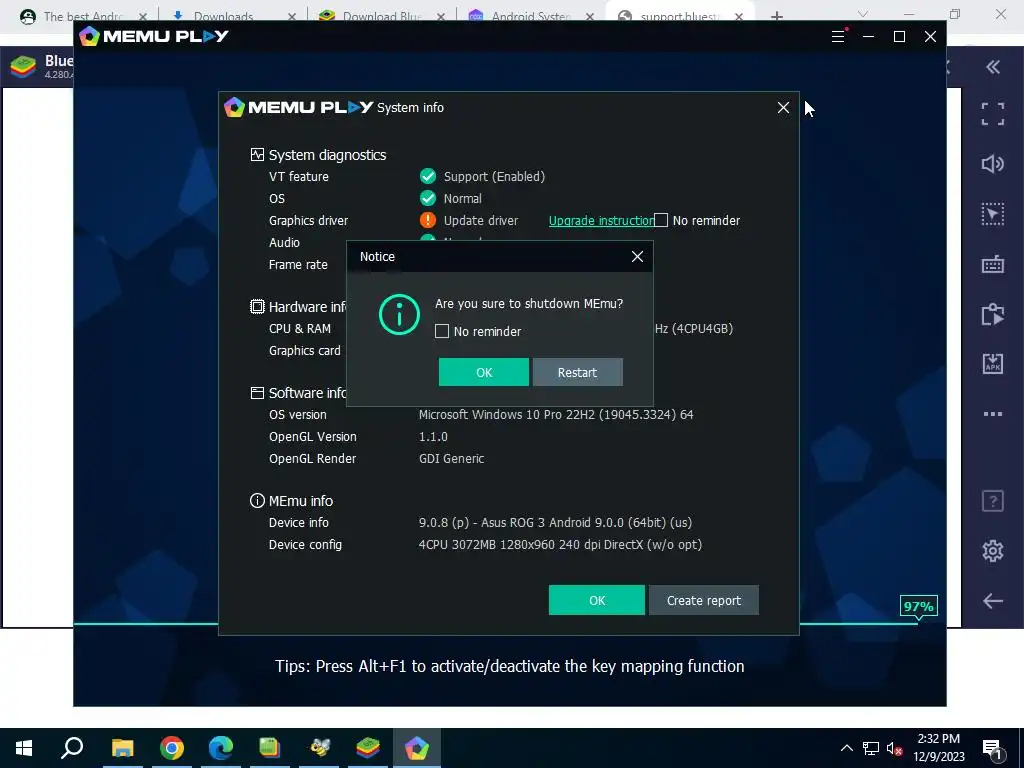Click the MEmu volume speaker icon

pos(993,164)
